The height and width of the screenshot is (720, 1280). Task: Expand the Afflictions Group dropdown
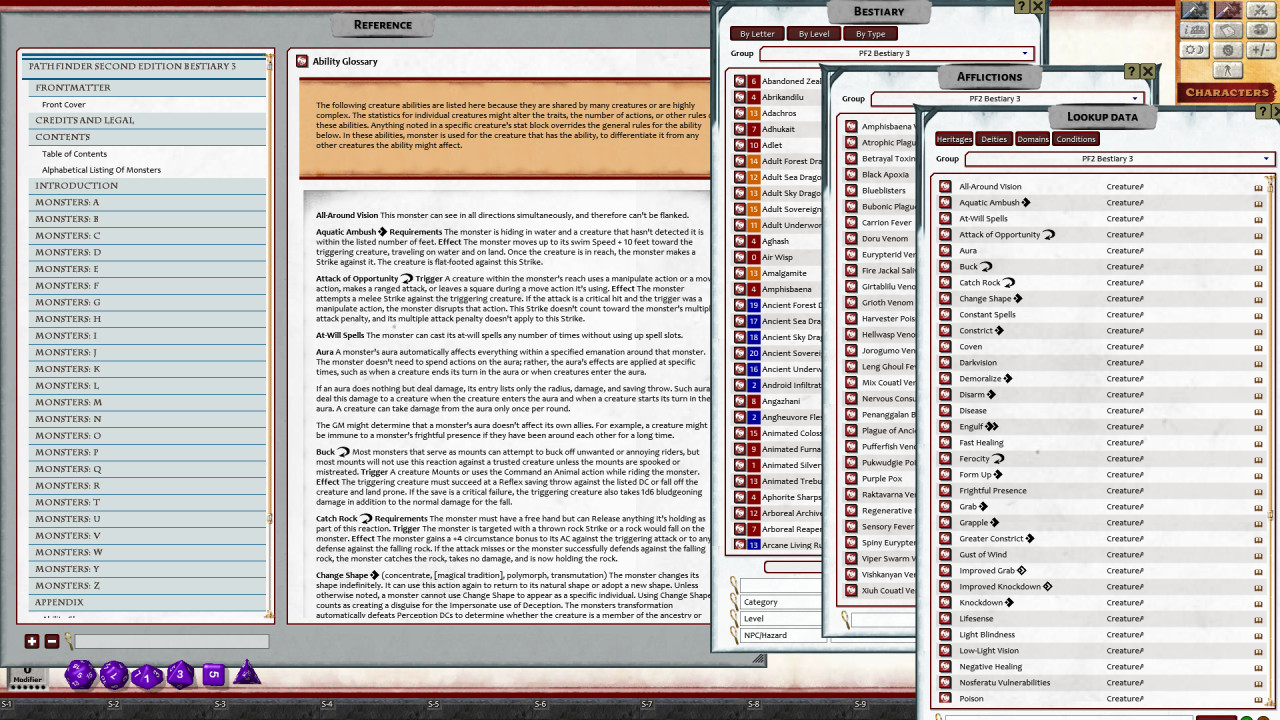pyautogui.click(x=1135, y=99)
